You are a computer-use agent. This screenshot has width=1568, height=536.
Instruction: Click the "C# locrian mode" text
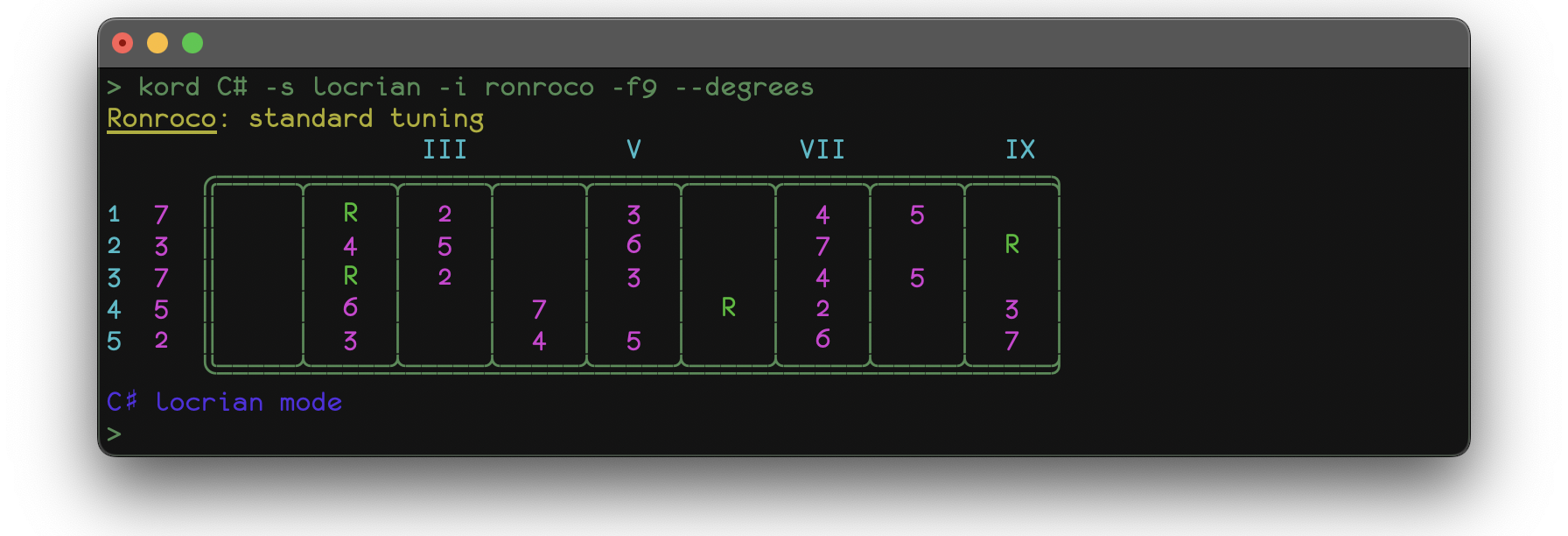tap(224, 402)
